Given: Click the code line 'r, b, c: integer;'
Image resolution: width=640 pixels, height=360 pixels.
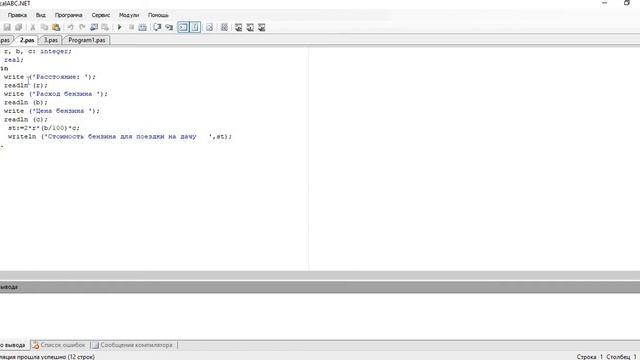Looking at the screenshot, I should (38, 51).
